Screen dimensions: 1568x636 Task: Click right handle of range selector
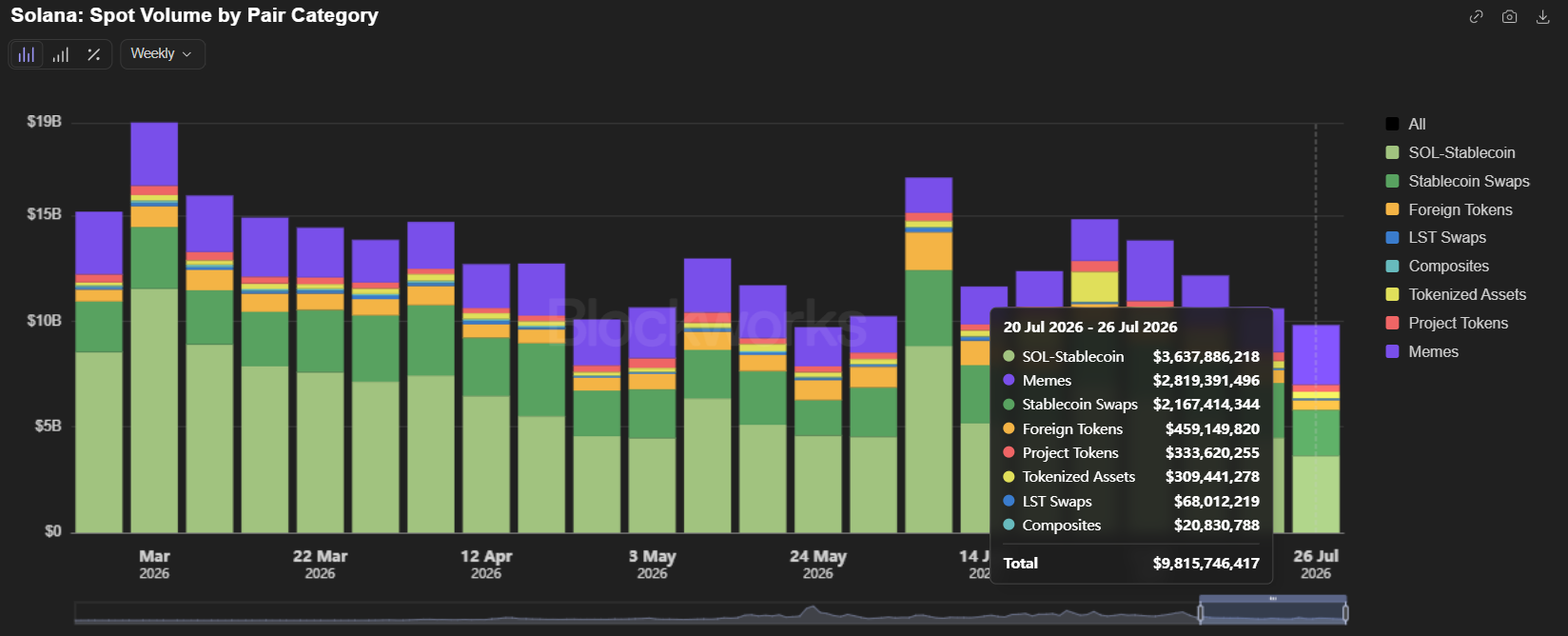1345,614
